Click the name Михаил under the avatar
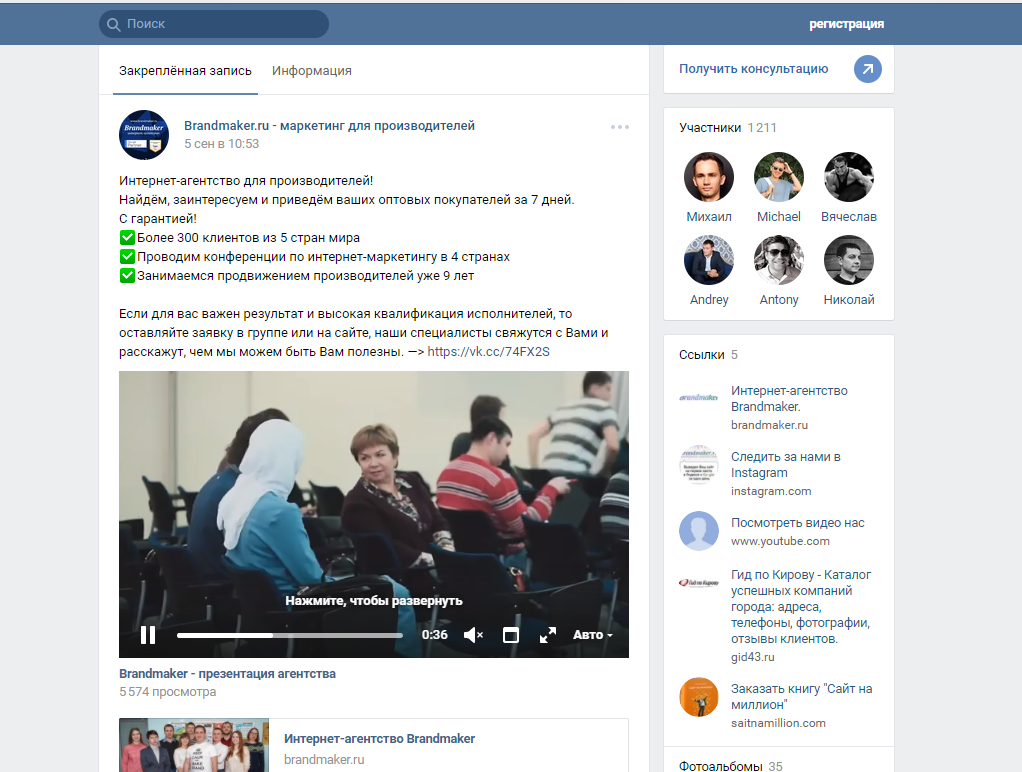1022x772 pixels. [x=708, y=216]
